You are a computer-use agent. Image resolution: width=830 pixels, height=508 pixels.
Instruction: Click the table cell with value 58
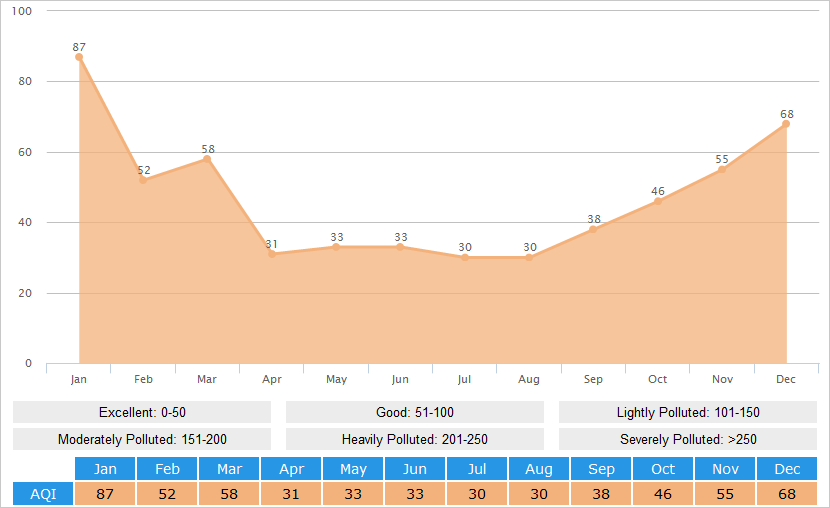229,494
